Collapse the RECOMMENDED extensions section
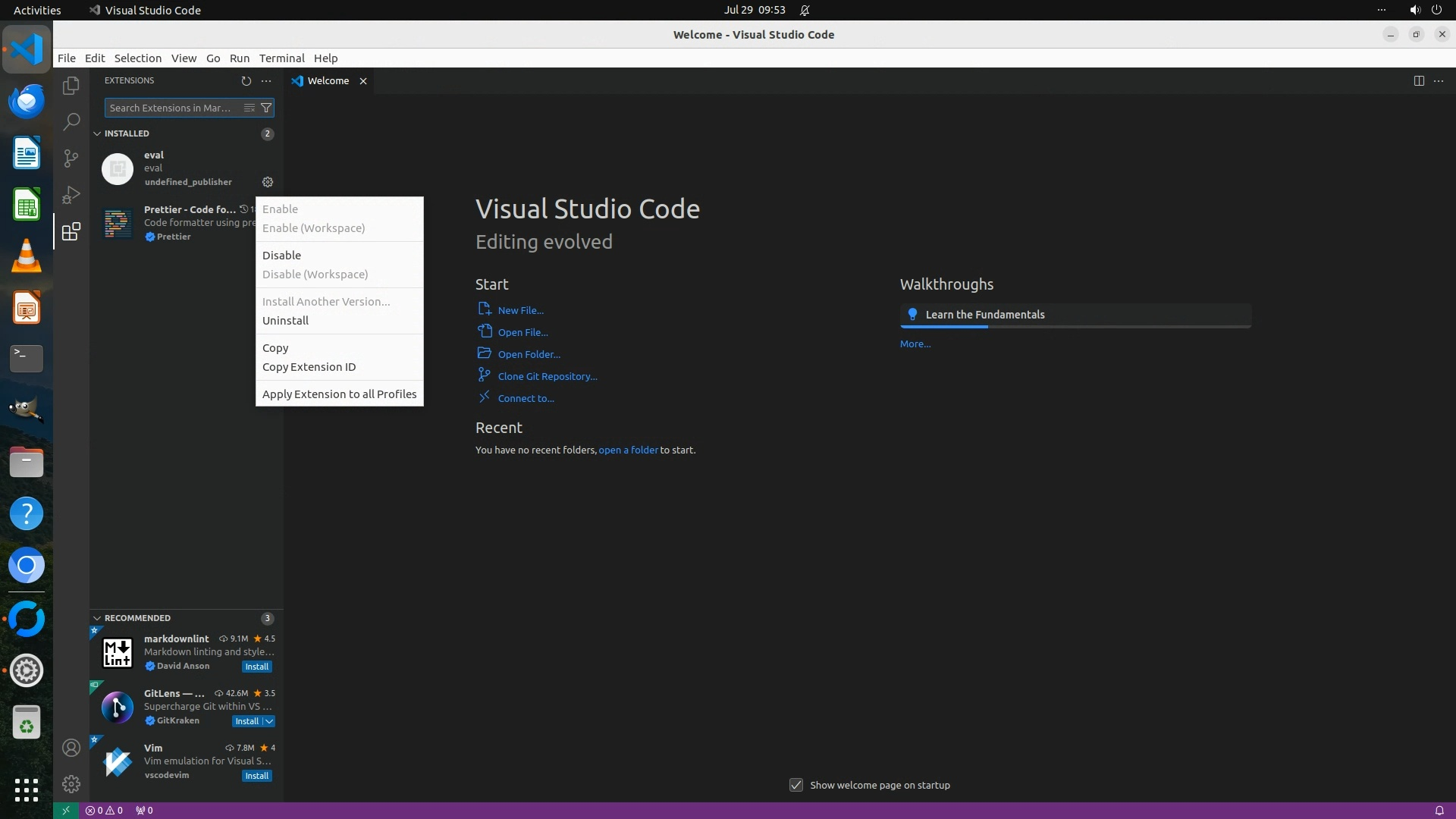1456x819 pixels. pos(97,618)
